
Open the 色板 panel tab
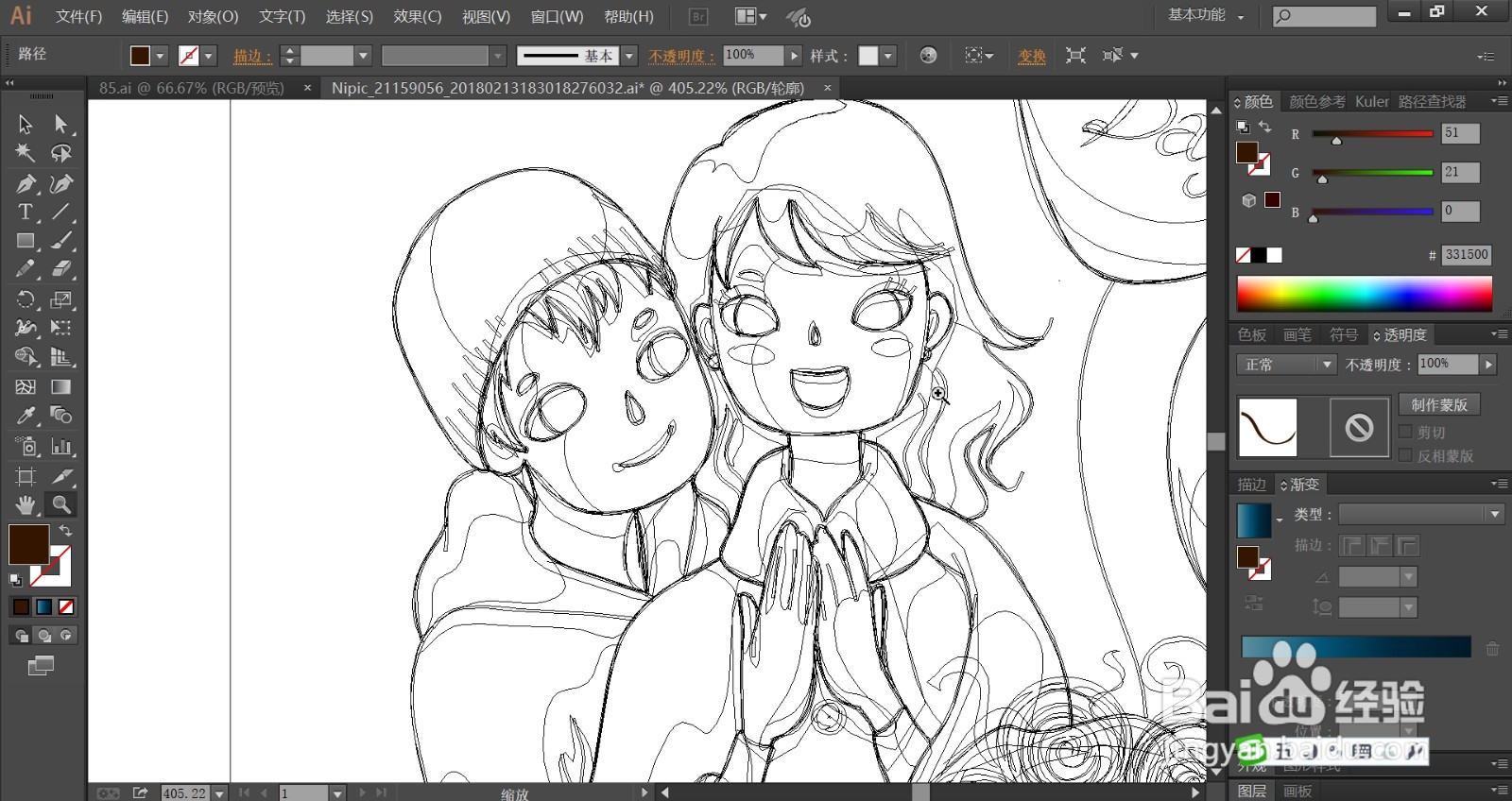(1252, 335)
